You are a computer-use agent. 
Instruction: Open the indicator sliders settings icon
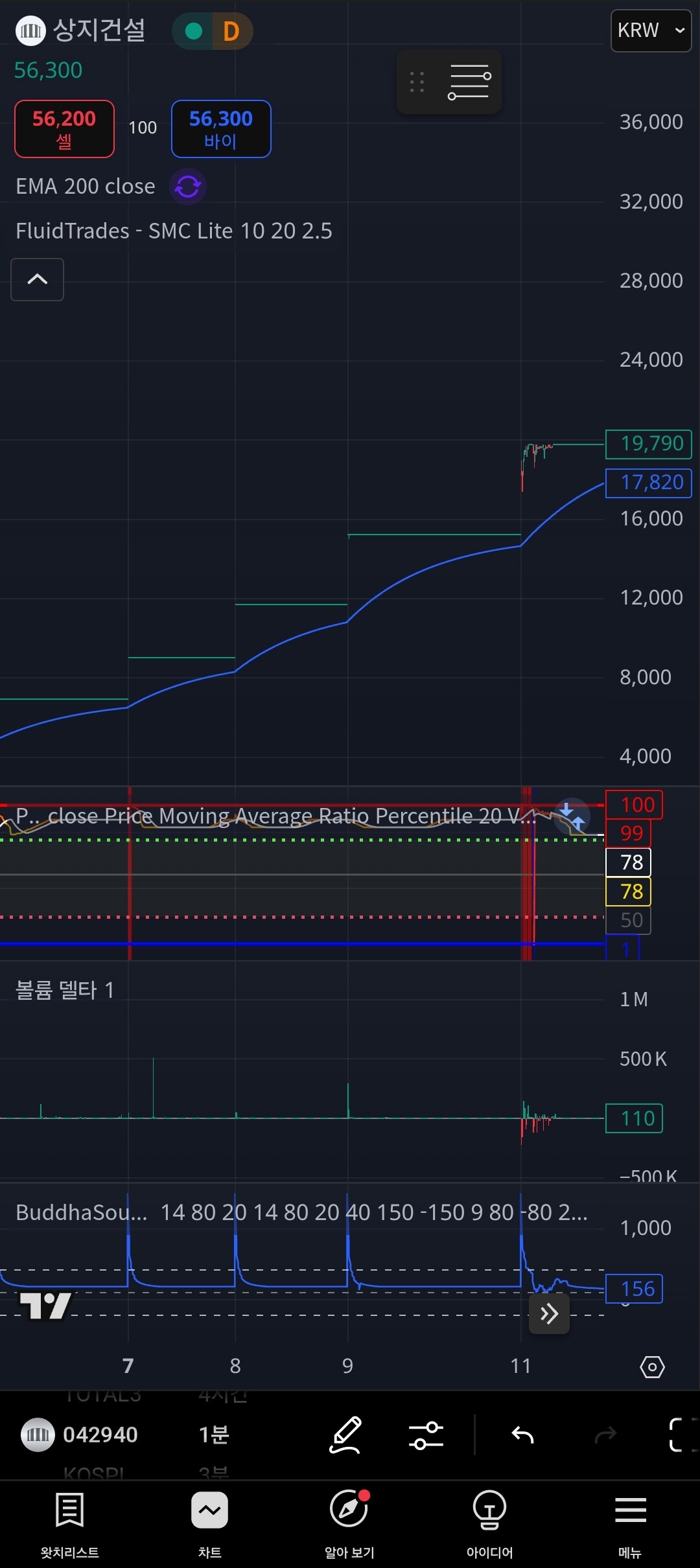click(426, 1435)
